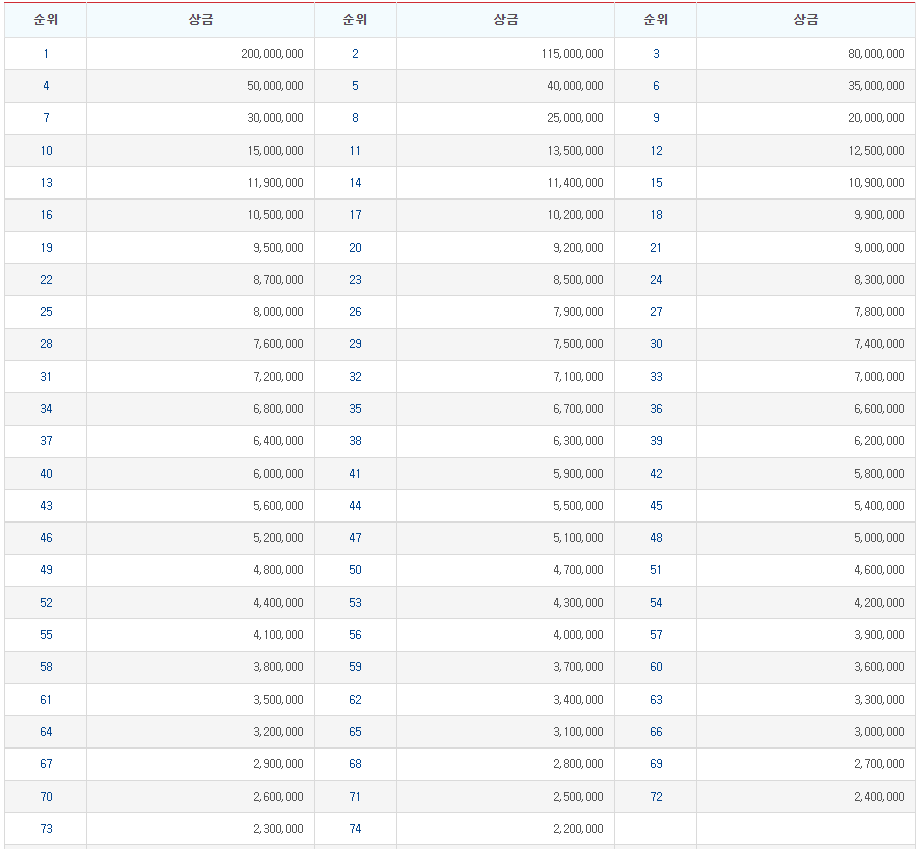Select the prize 3,000,000
Viewport: 922px width, 849px height.
[879, 731]
